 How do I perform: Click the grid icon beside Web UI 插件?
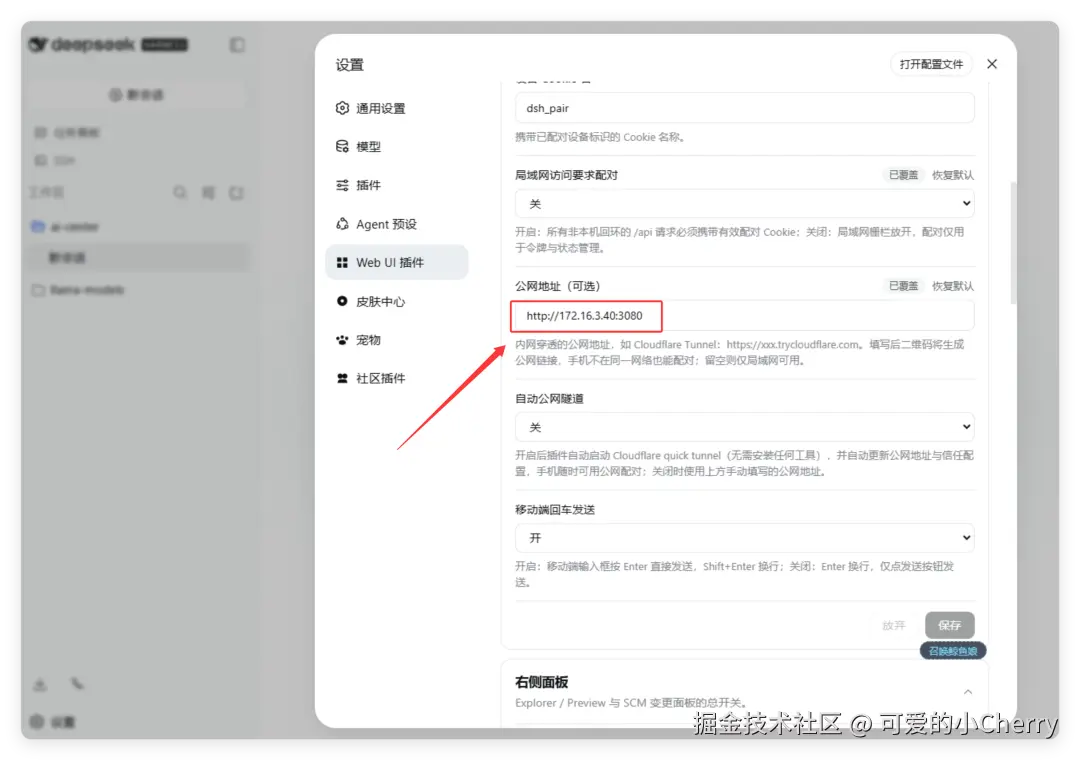pyautogui.click(x=342, y=263)
